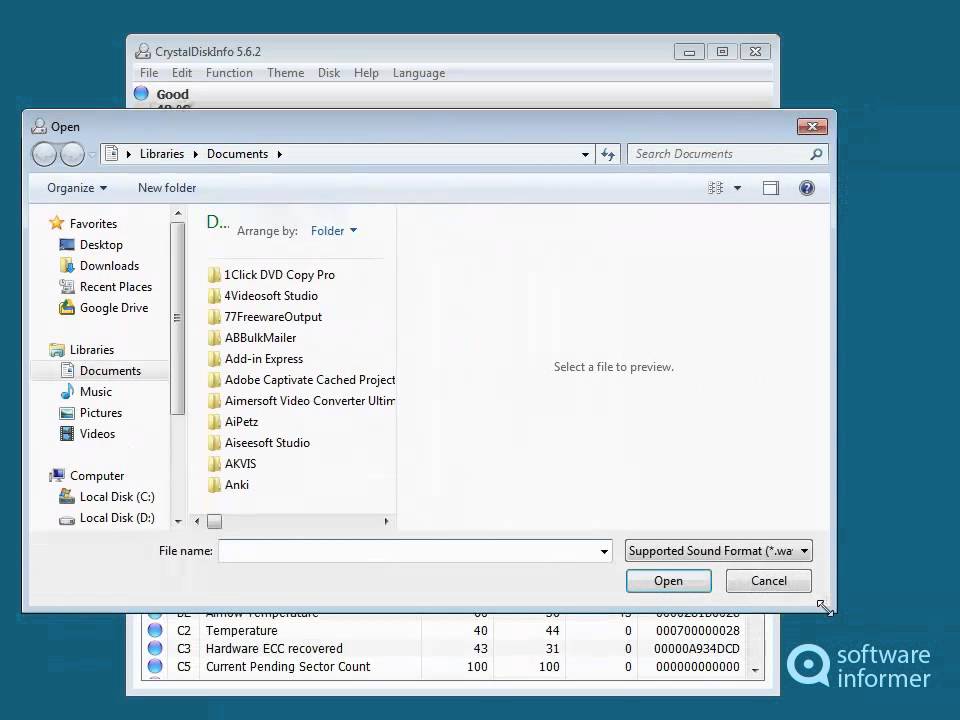The width and height of the screenshot is (960, 720).
Task: Click the change view icon
Action: coord(715,188)
